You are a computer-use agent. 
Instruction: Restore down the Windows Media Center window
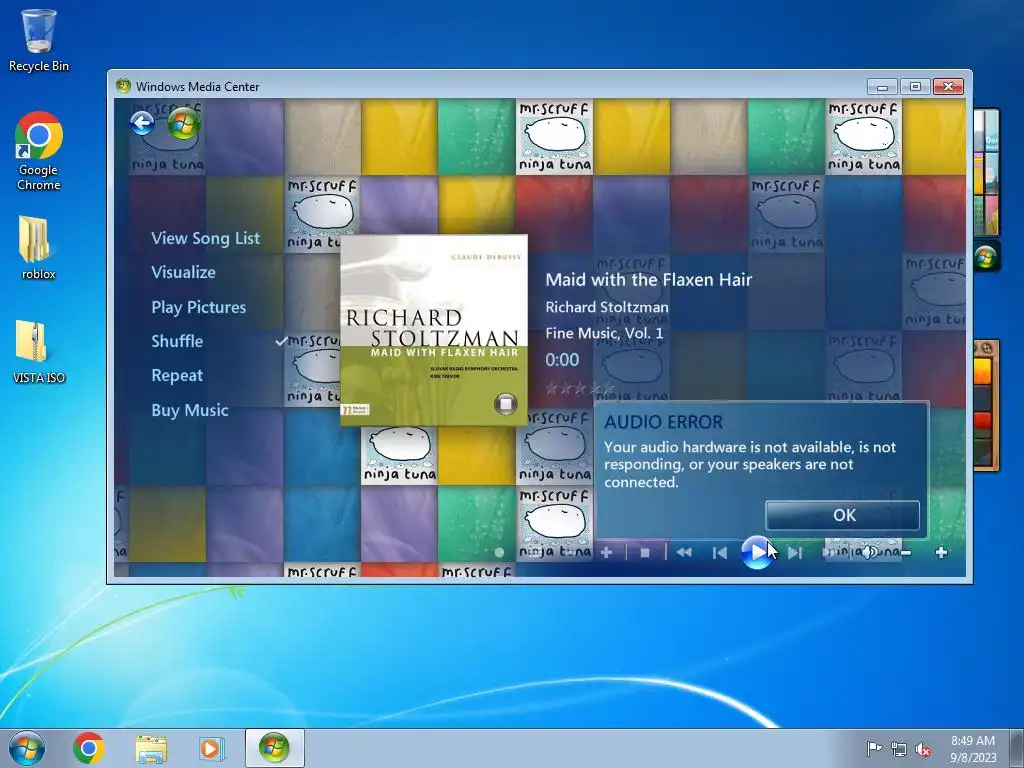[916, 86]
